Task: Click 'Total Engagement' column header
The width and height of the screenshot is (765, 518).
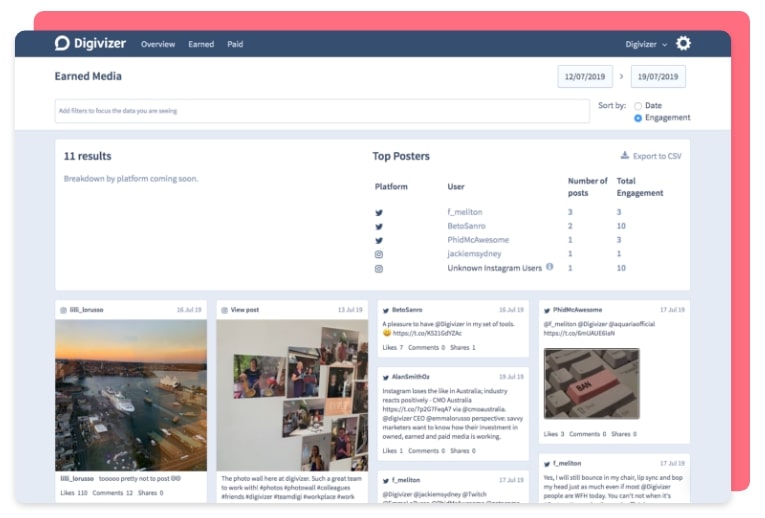Action: pyautogui.click(x=640, y=187)
